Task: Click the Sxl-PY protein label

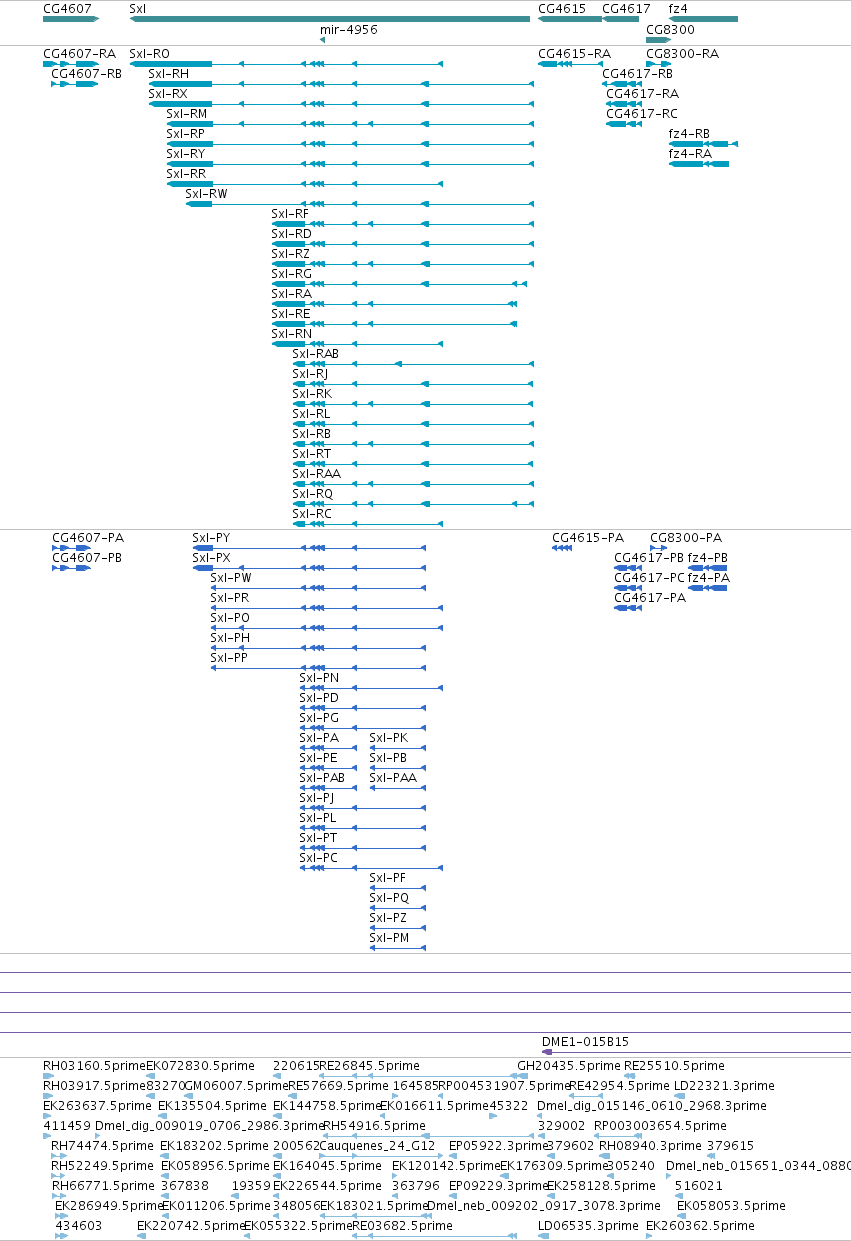Action: (x=211, y=538)
